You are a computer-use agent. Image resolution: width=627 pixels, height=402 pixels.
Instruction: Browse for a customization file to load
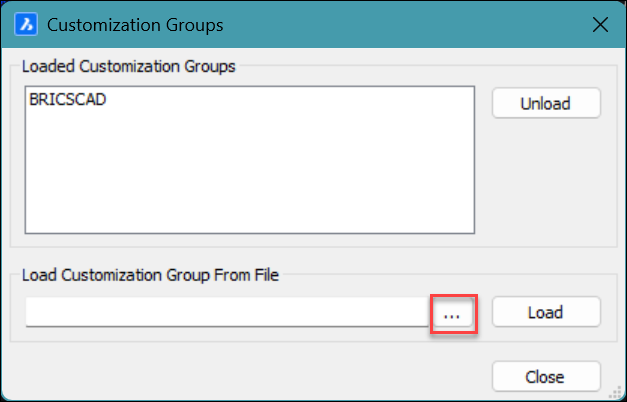point(452,313)
